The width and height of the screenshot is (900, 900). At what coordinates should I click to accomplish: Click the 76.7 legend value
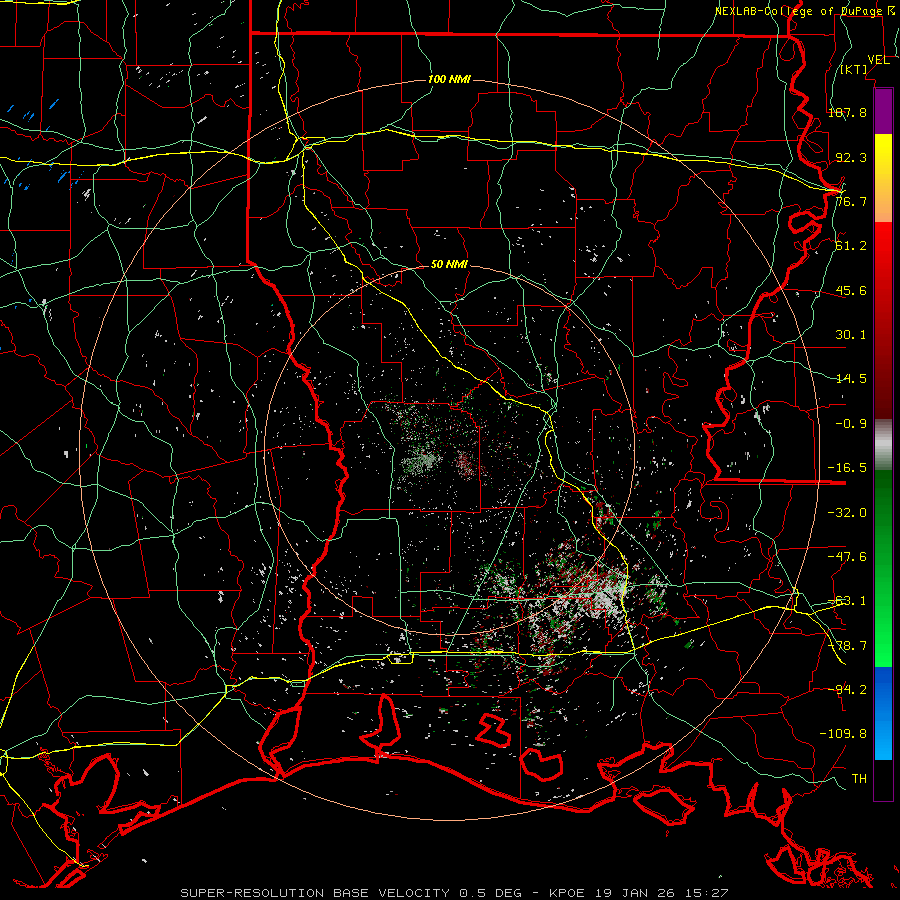click(851, 201)
